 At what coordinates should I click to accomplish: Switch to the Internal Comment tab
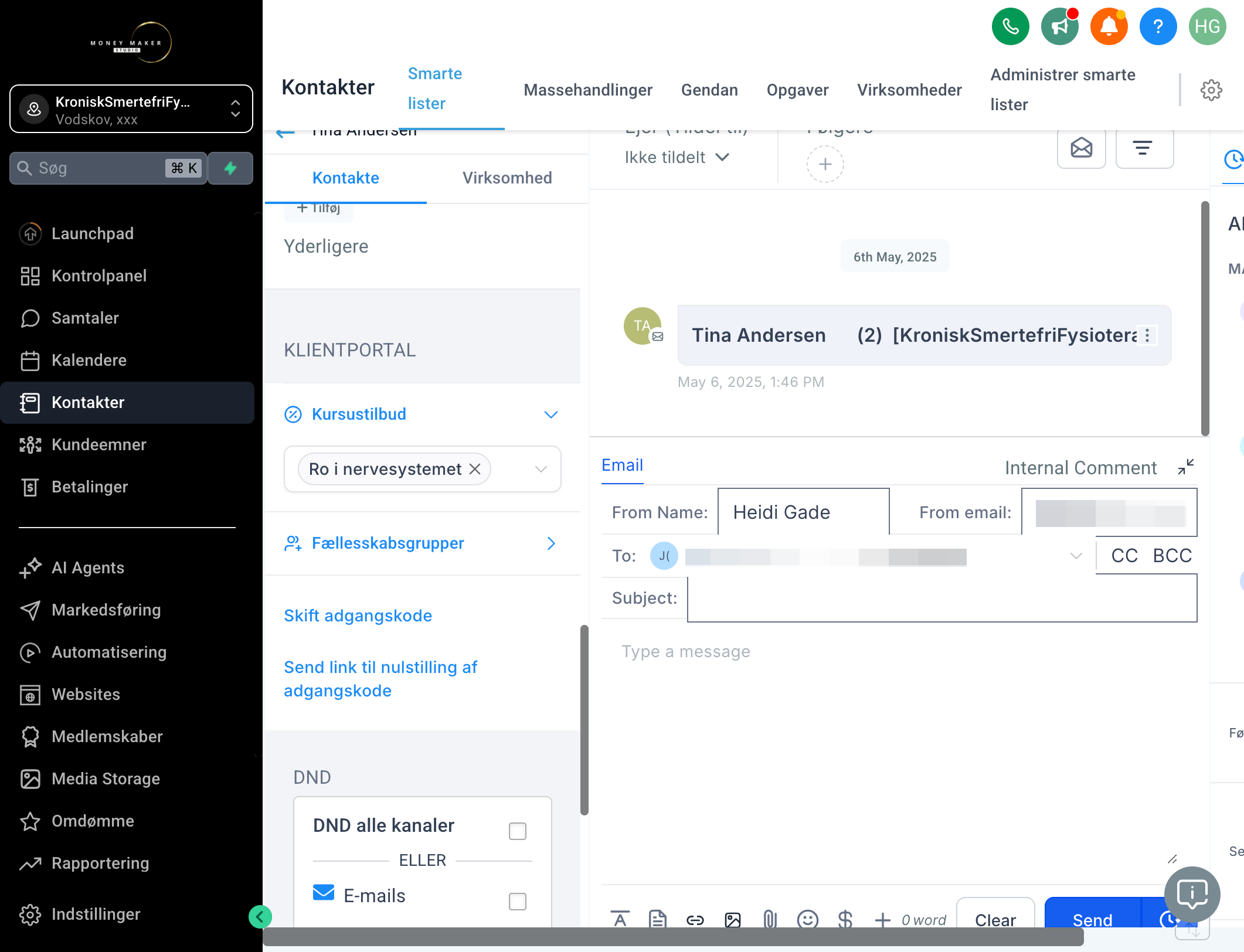click(1080, 468)
